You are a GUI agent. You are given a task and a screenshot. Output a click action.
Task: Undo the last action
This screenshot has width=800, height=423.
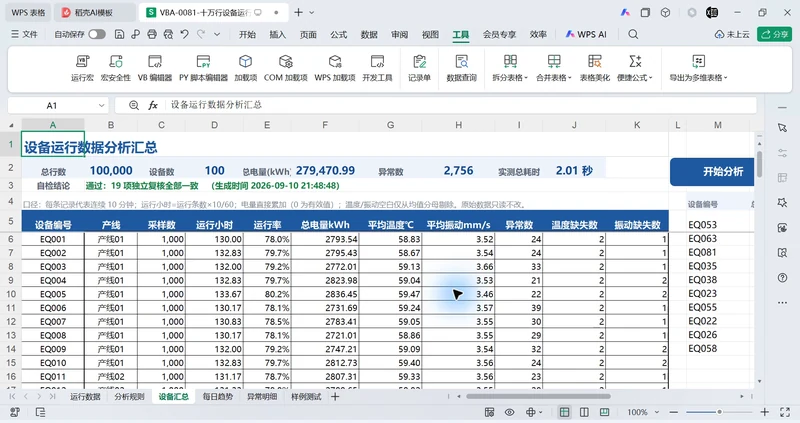pos(184,34)
